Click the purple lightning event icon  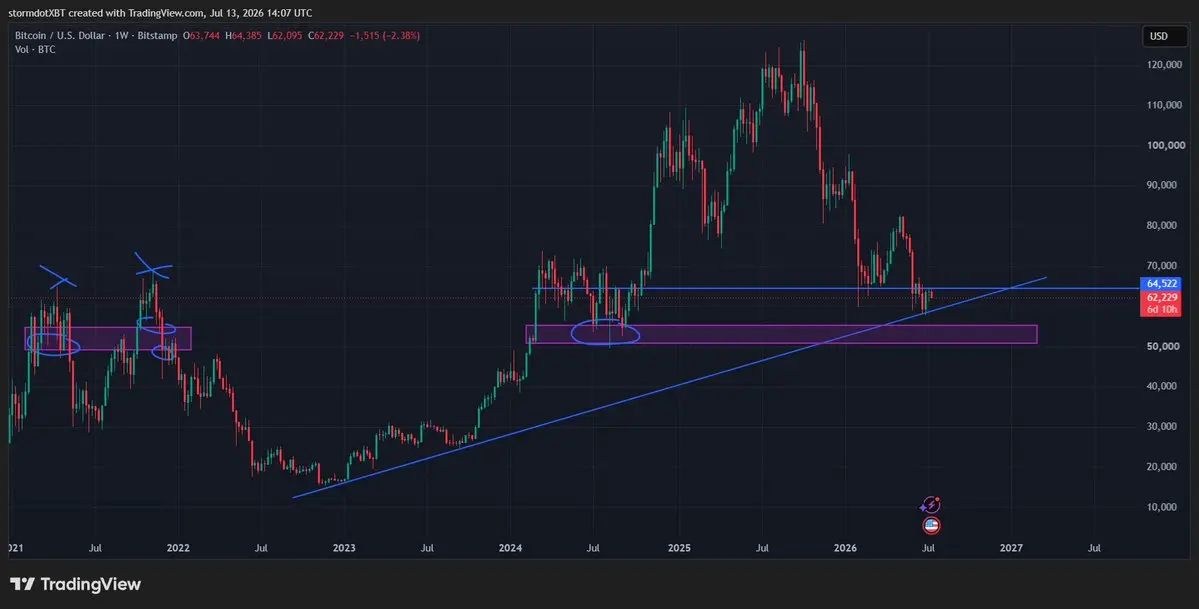(931, 505)
